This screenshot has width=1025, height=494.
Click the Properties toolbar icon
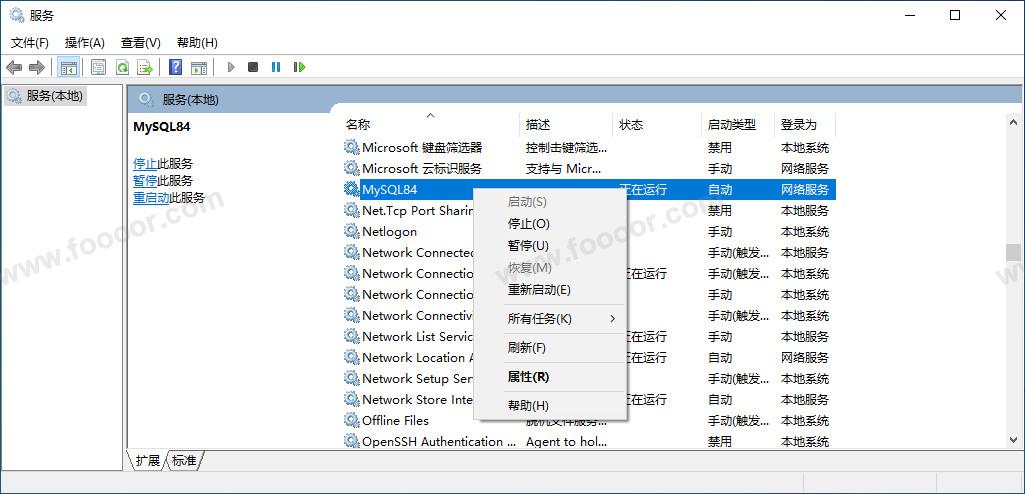pyautogui.click(x=98, y=67)
